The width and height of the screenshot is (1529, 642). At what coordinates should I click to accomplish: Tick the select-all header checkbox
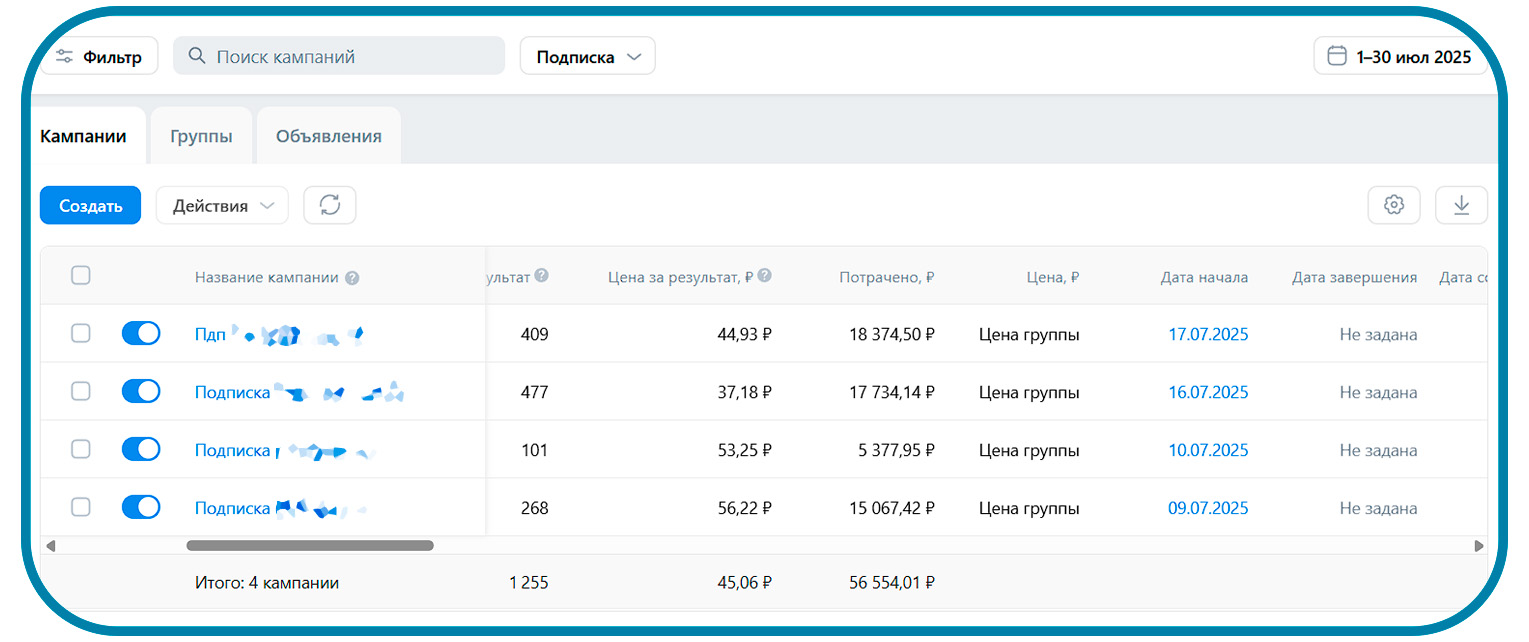coord(81,275)
